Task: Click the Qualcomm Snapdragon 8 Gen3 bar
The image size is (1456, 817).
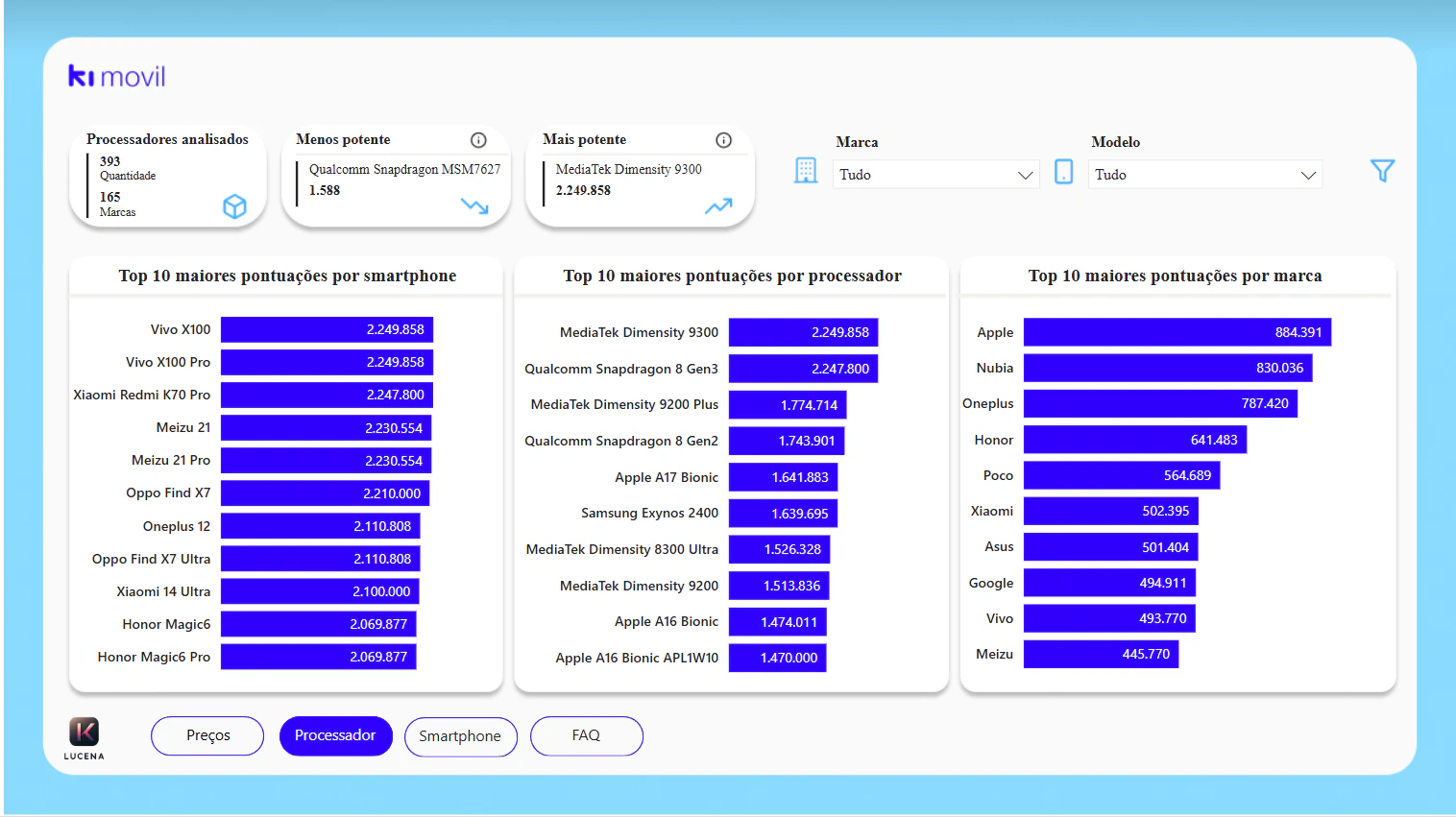Action: coord(804,369)
